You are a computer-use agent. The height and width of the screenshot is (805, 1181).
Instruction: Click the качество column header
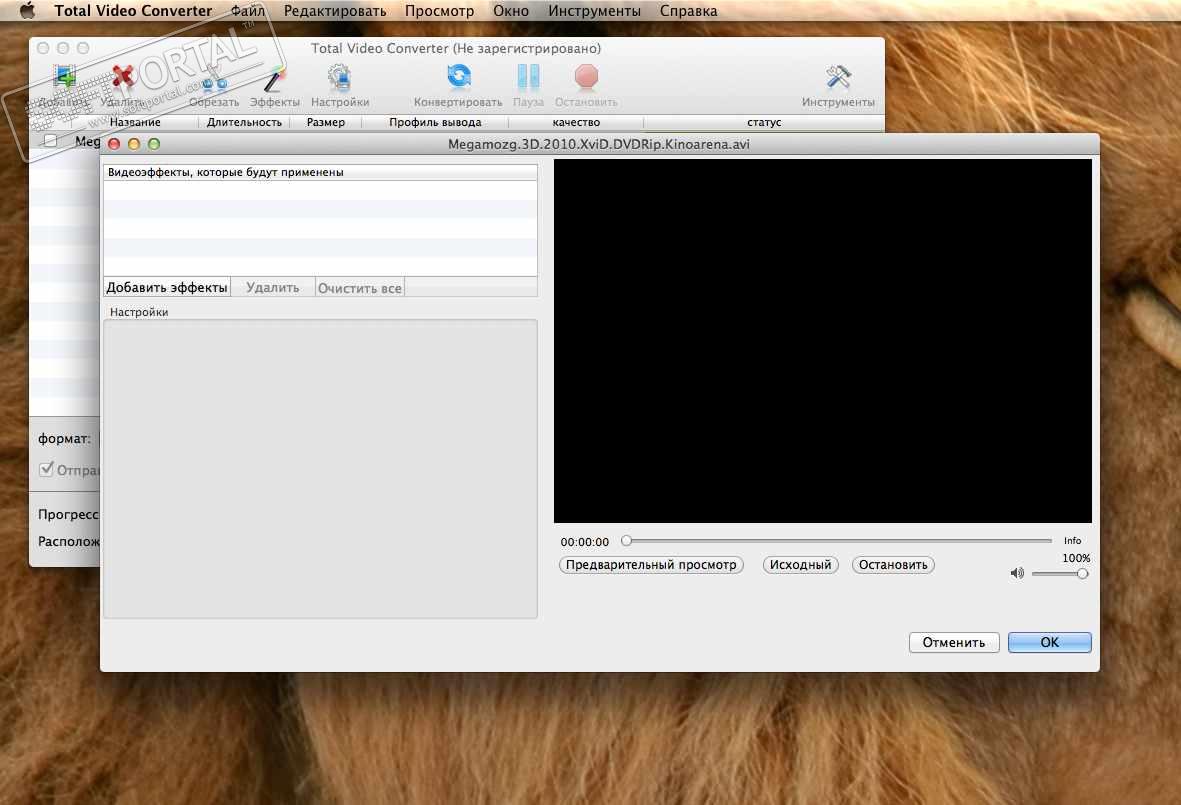(576, 122)
